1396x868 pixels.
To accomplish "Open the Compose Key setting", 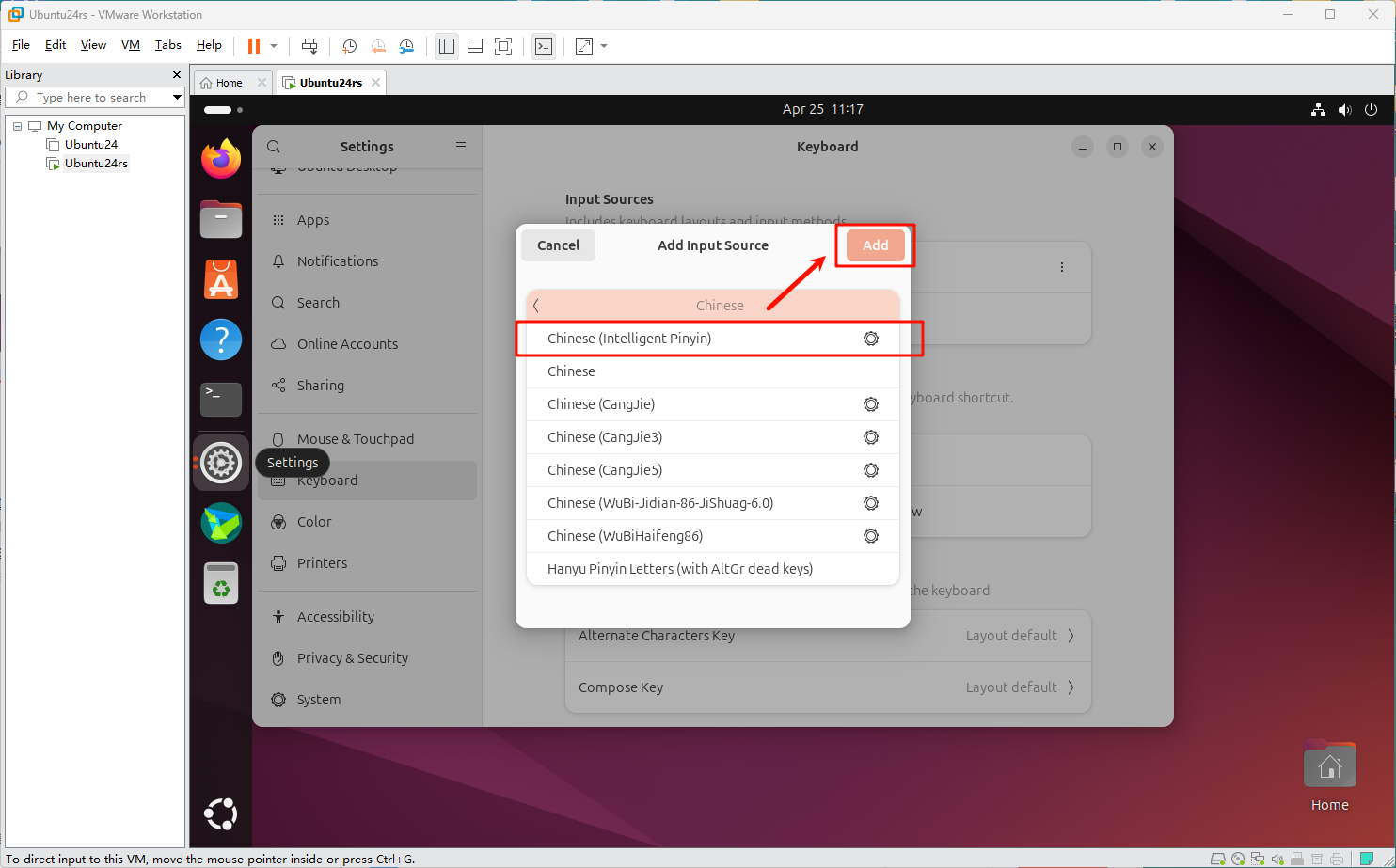I will click(828, 687).
